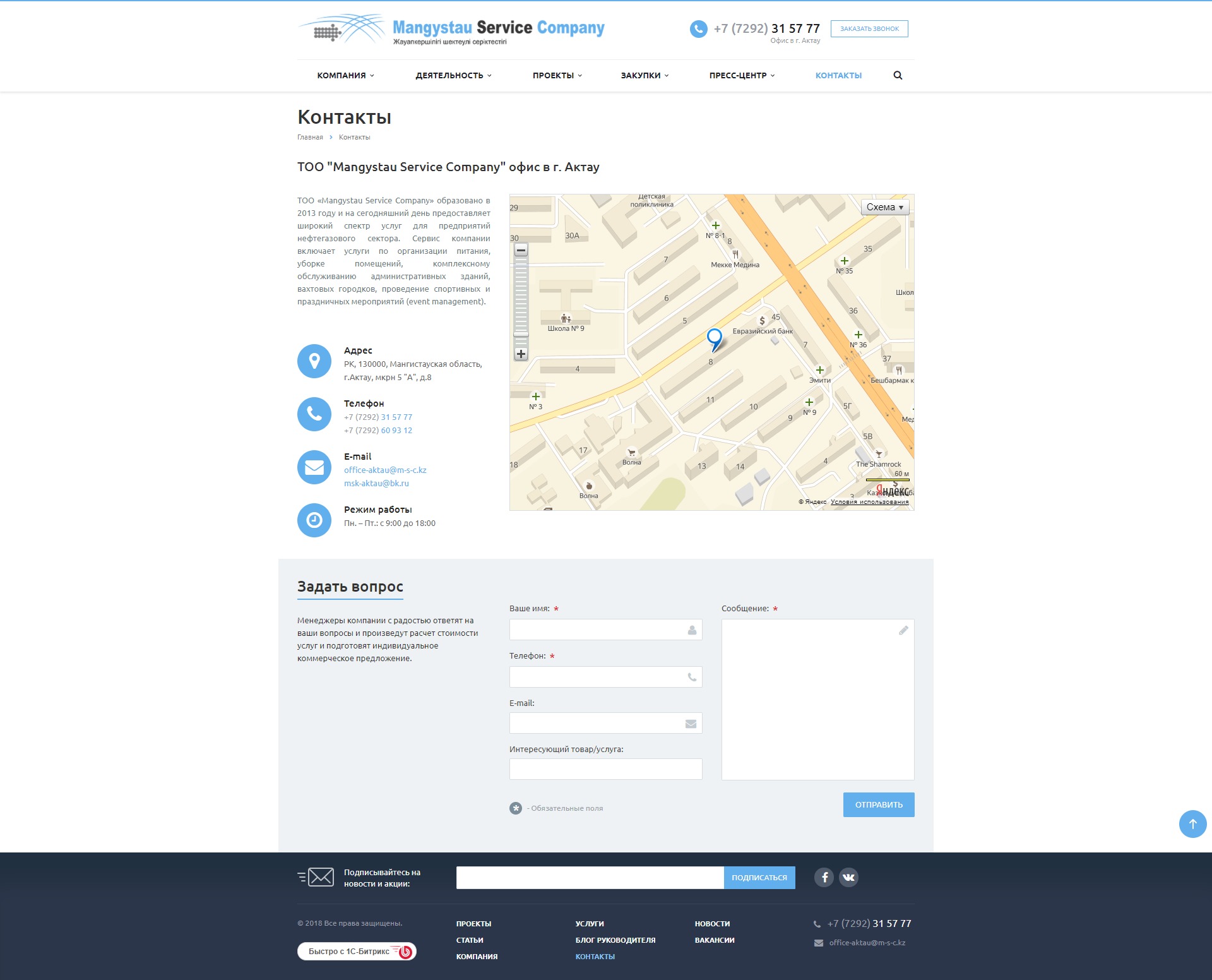Click footer email office-aktau@m-s-c.kz

[x=867, y=943]
